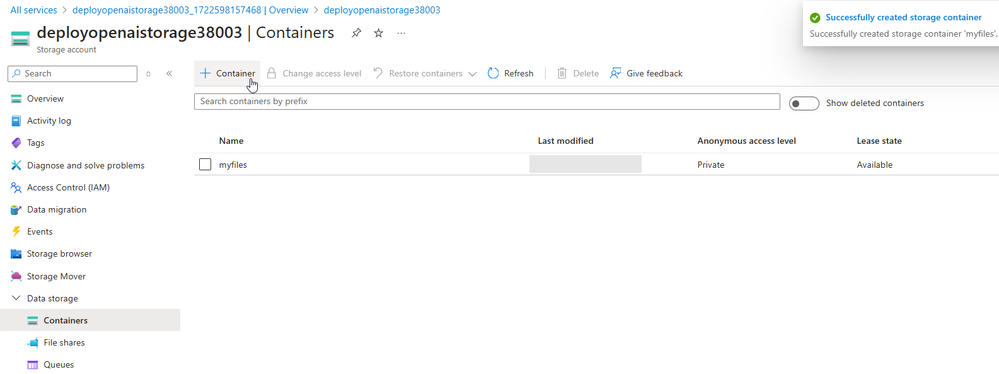Click the Change access level button
This screenshot has height=374, width=999.
[x=314, y=73]
